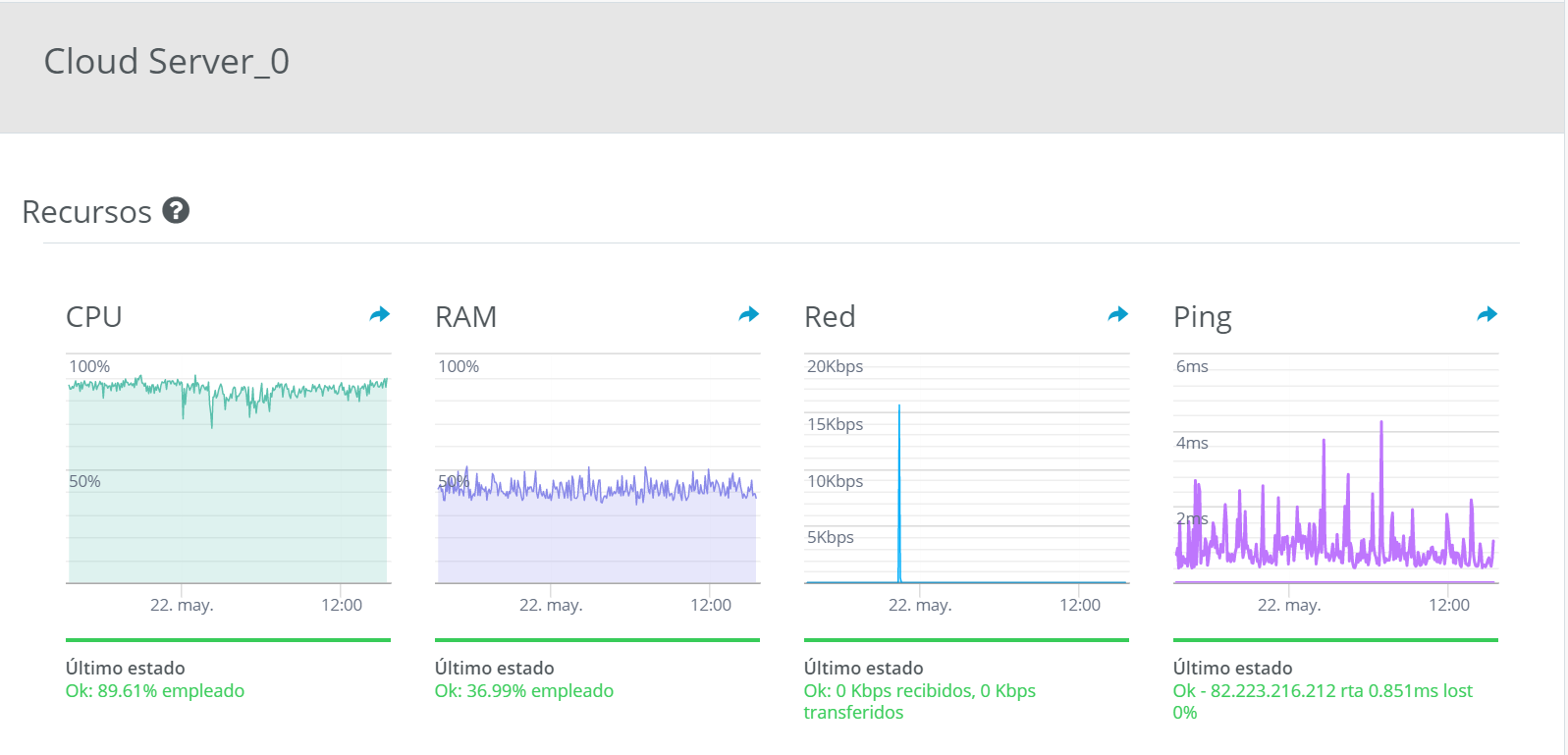Open the Ping chart share arrow
The width and height of the screenshot is (1568, 755).
pyautogui.click(x=1487, y=314)
